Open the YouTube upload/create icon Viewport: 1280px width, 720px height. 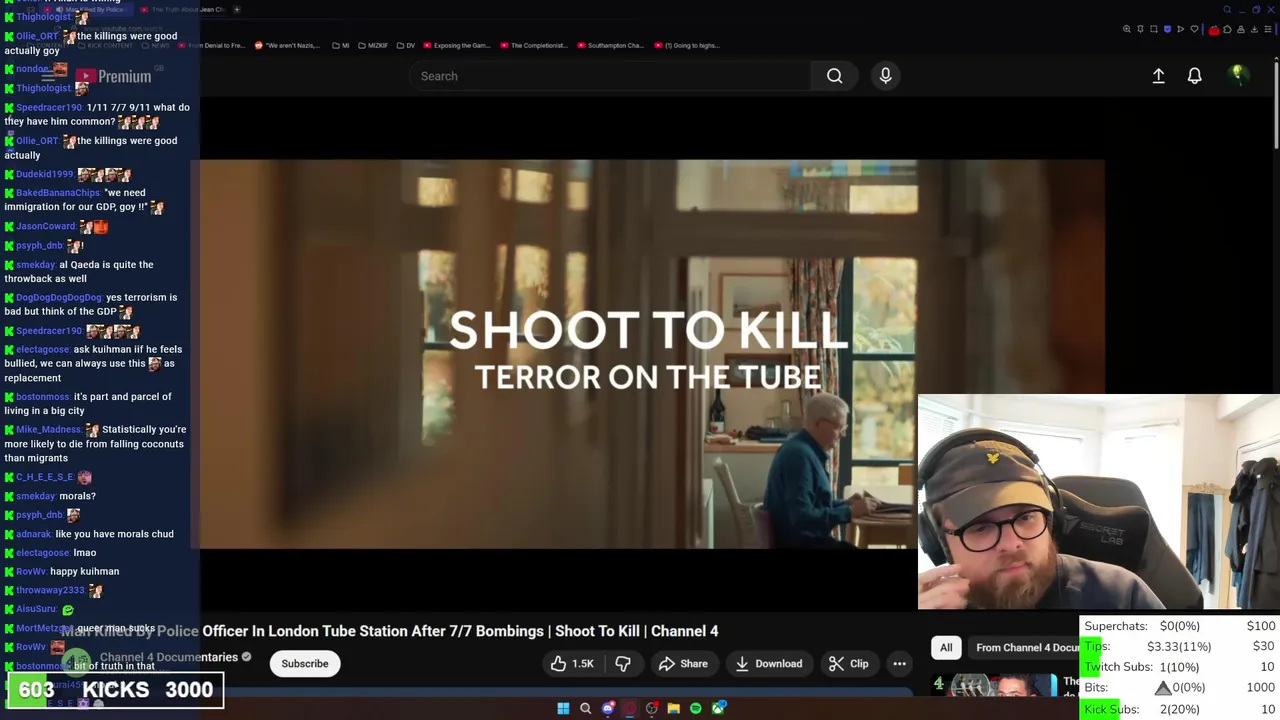pos(1158,76)
